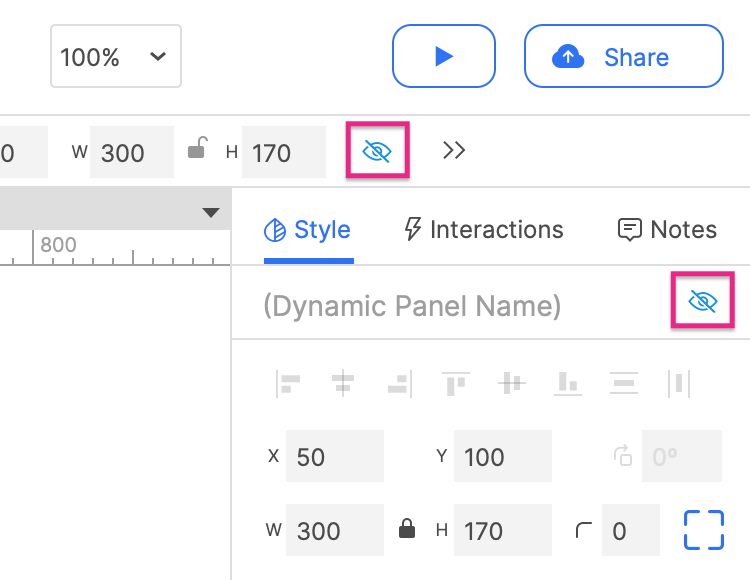Click the fit-to-content dashed square icon

pyautogui.click(x=703, y=529)
